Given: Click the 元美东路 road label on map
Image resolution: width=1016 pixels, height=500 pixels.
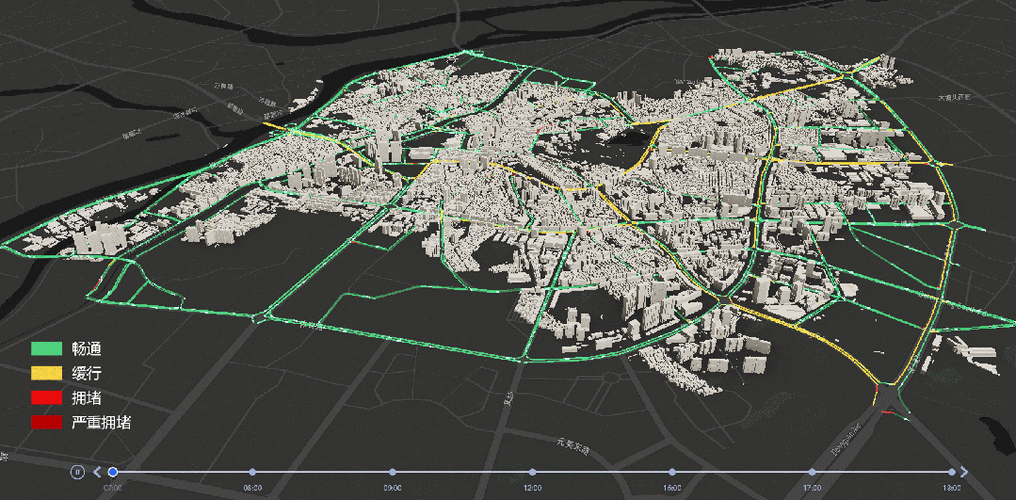Looking at the screenshot, I should 573,446.
